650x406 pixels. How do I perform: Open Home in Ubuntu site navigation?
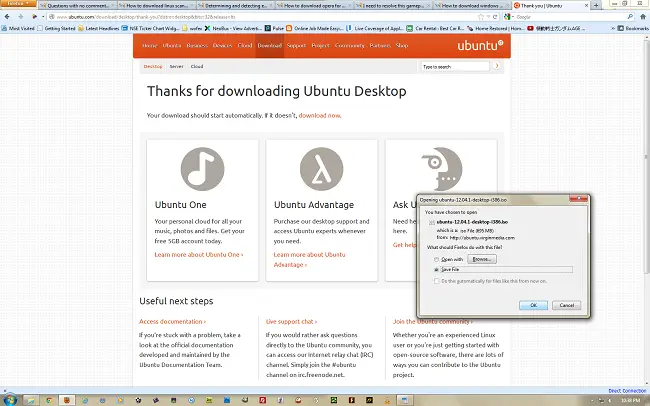[x=150, y=46]
